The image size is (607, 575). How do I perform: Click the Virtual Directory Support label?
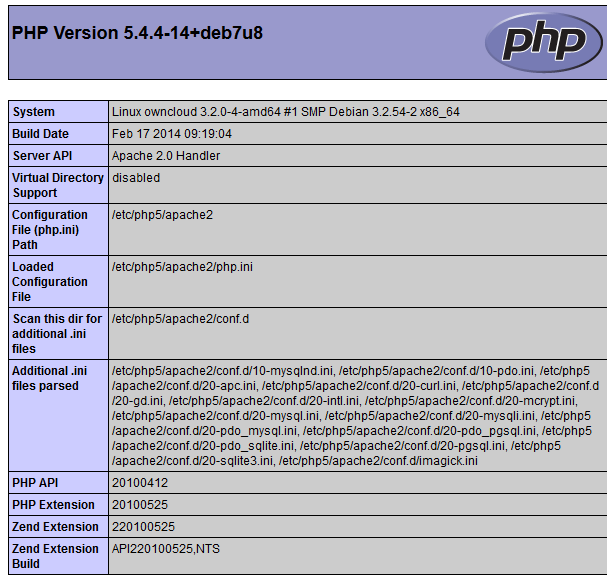coord(58,185)
